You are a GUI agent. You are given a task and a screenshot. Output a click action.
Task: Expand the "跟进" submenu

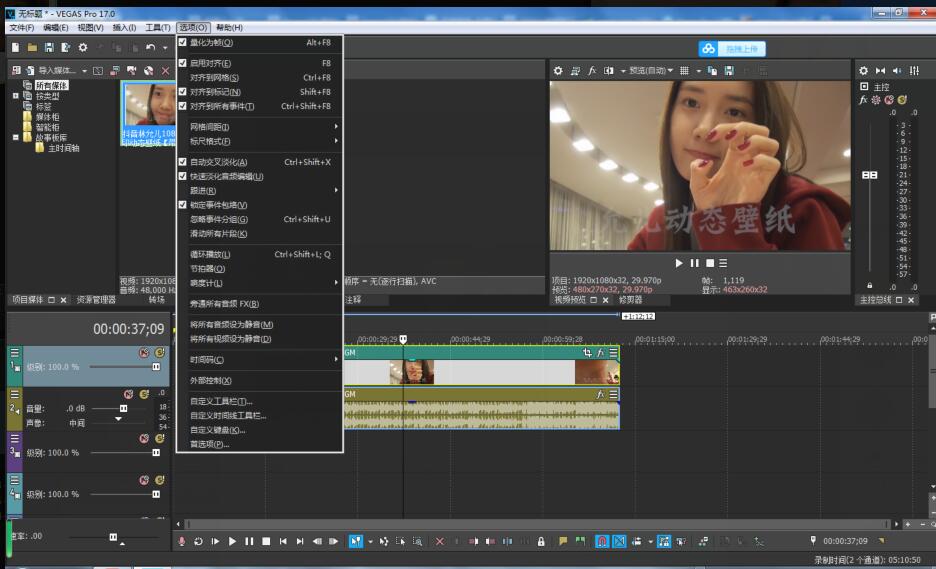(260, 190)
